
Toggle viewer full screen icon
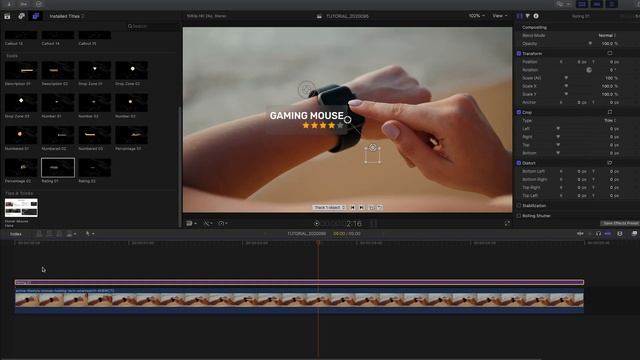(507, 223)
